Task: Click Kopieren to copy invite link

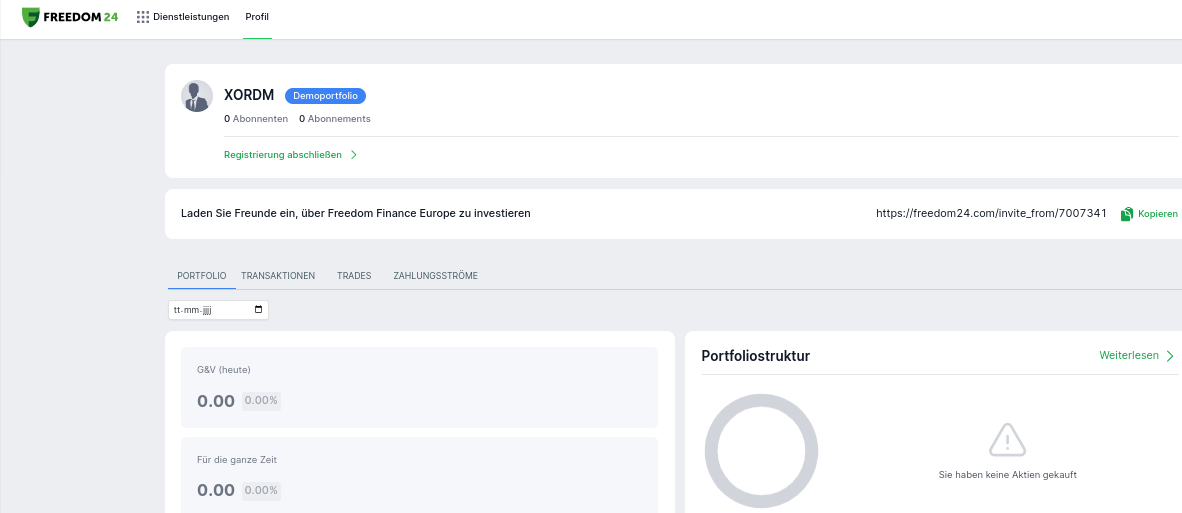Action: 1158,214
